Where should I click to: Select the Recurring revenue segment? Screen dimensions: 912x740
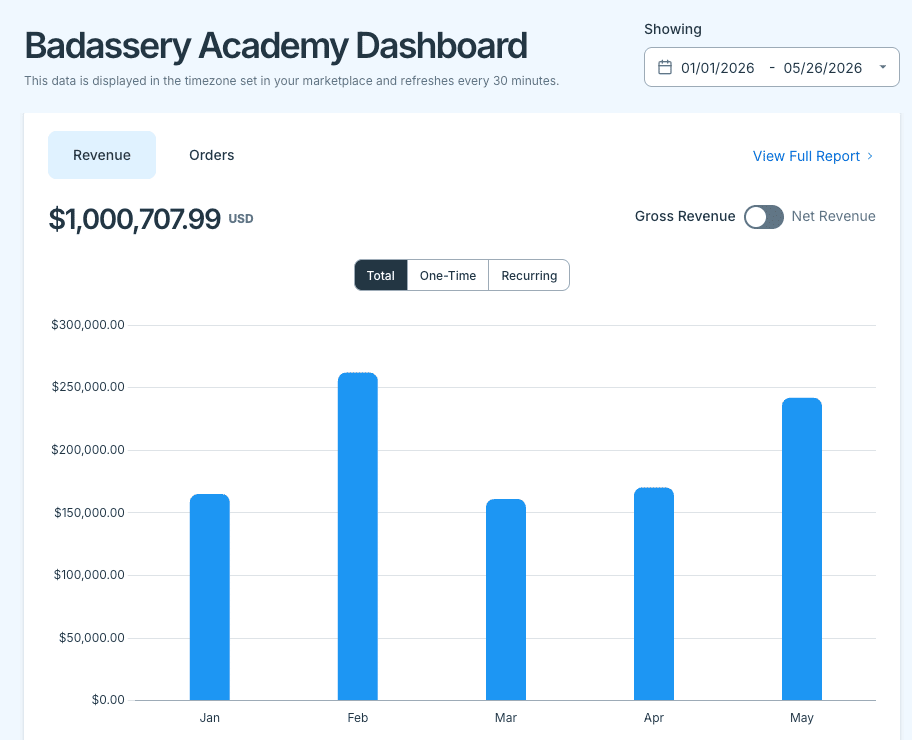tap(529, 275)
